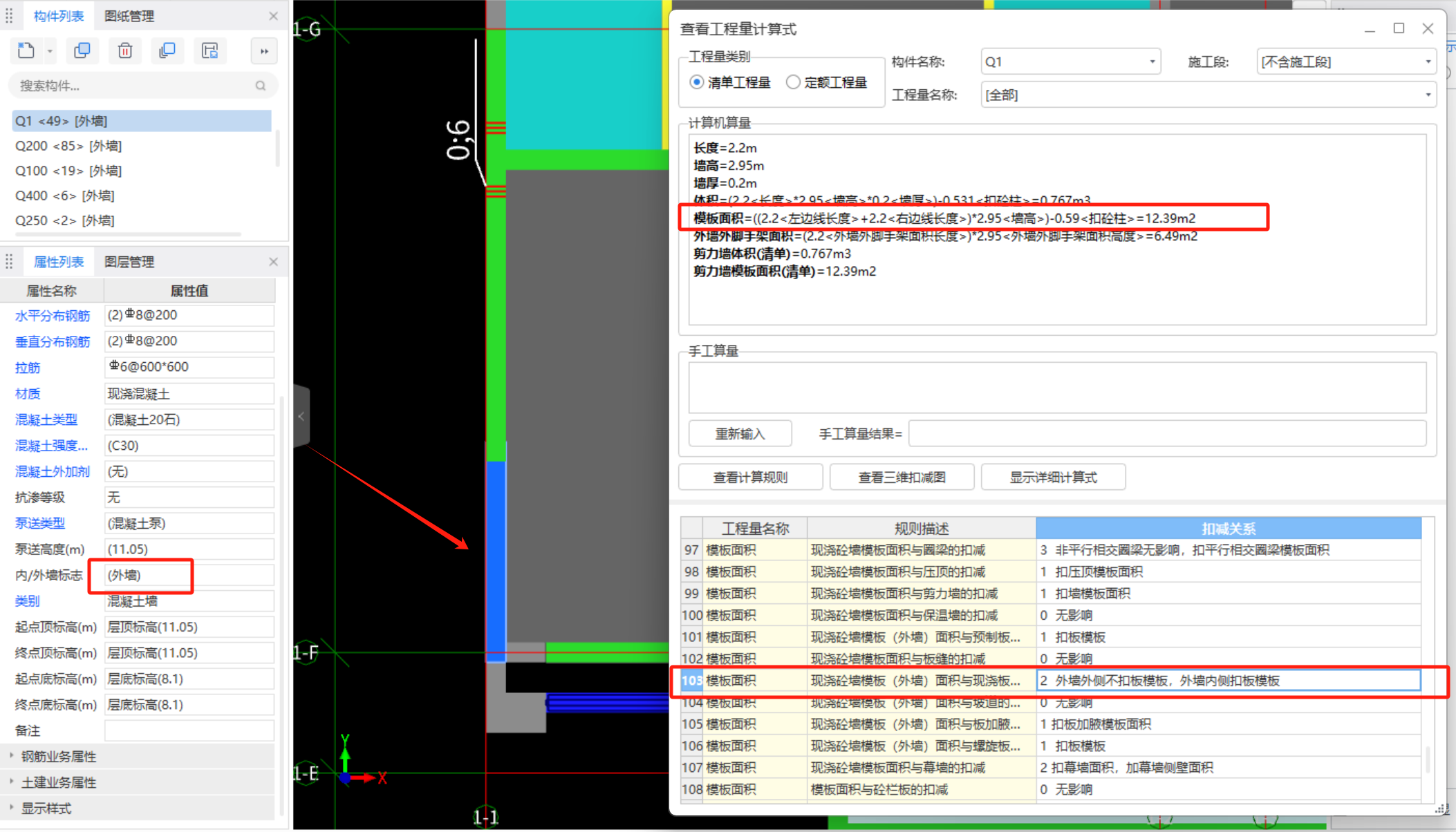The image size is (1456, 832).
Task: Select component Q1 <49> [外墙]
Action: 142,121
